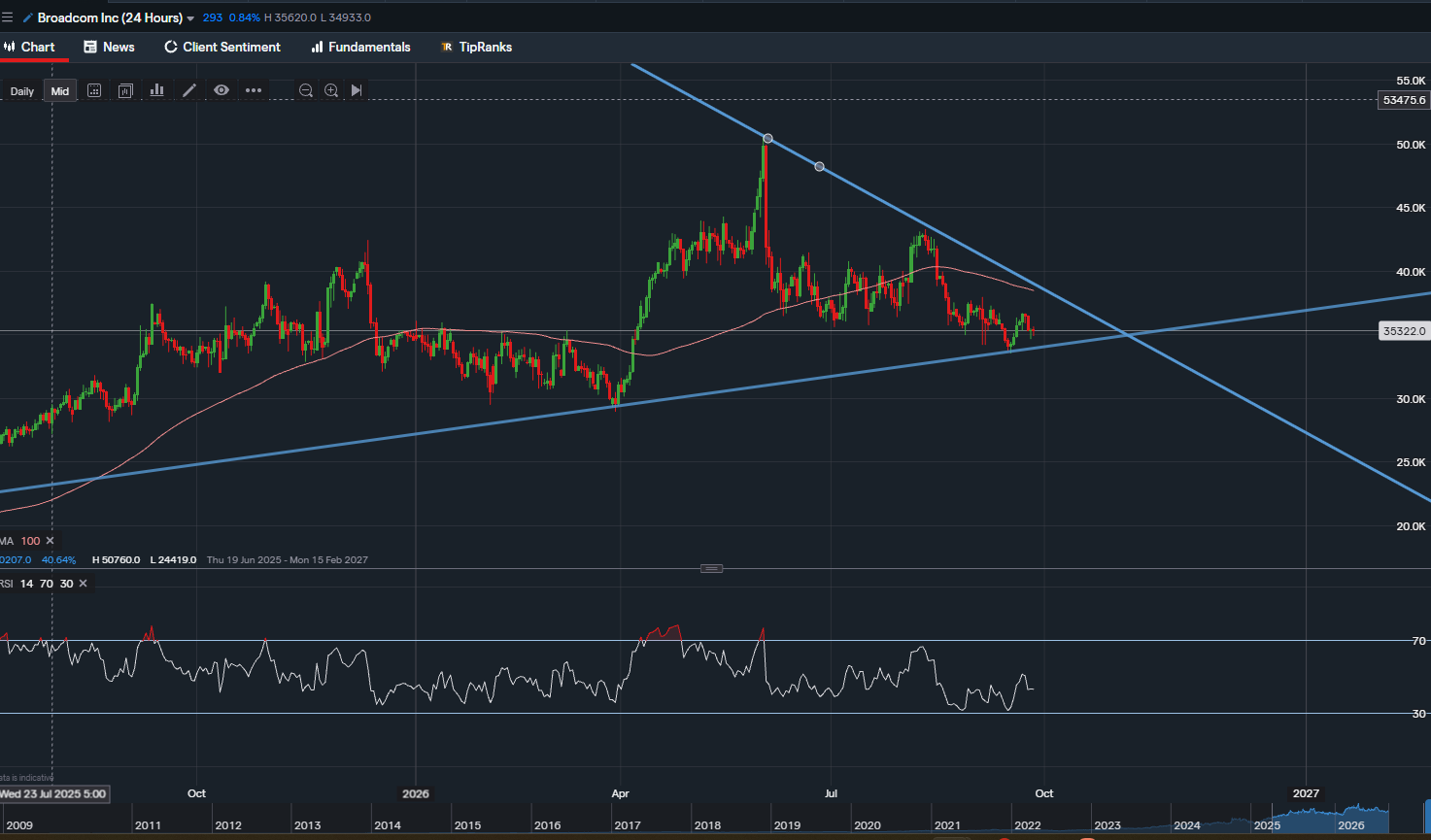Click the 40.64% range change value
This screenshot has height=840, width=1431.
click(58, 560)
